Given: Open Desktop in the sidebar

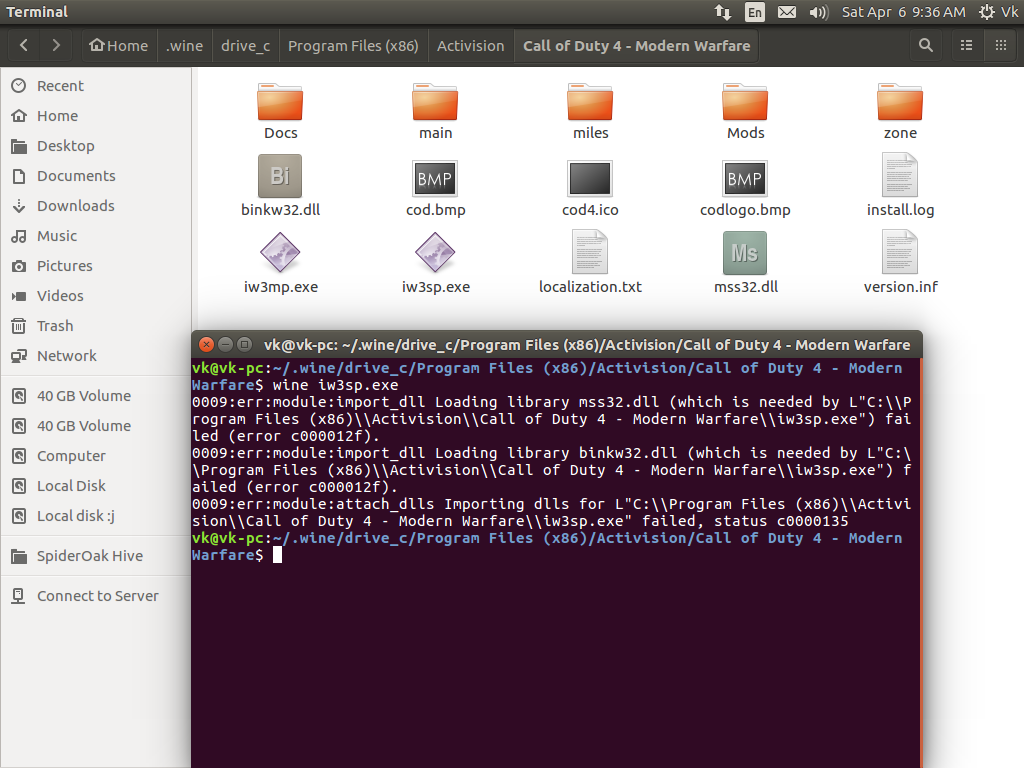Looking at the screenshot, I should pos(96,146).
